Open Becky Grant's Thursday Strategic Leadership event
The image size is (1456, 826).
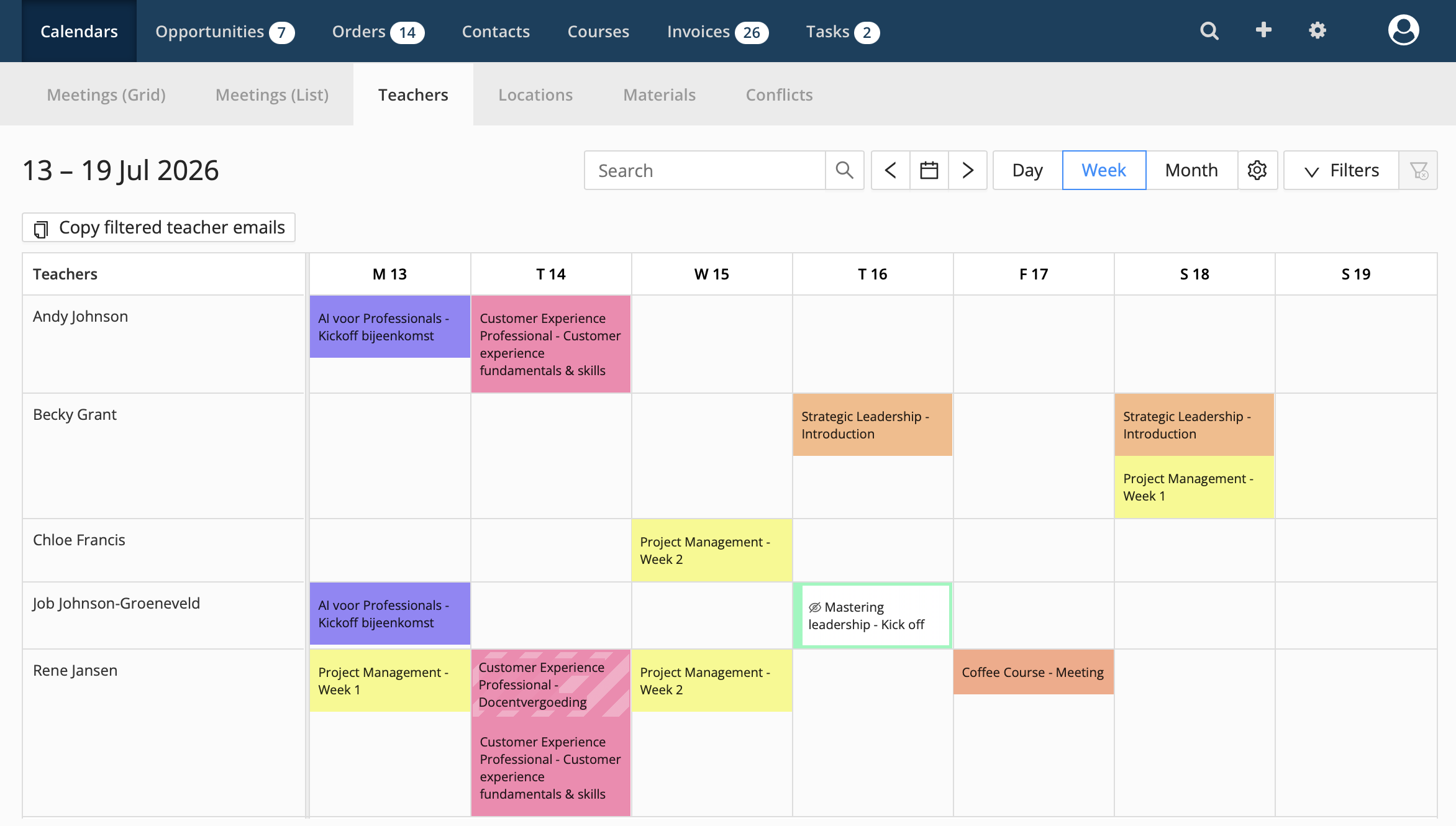click(873, 425)
